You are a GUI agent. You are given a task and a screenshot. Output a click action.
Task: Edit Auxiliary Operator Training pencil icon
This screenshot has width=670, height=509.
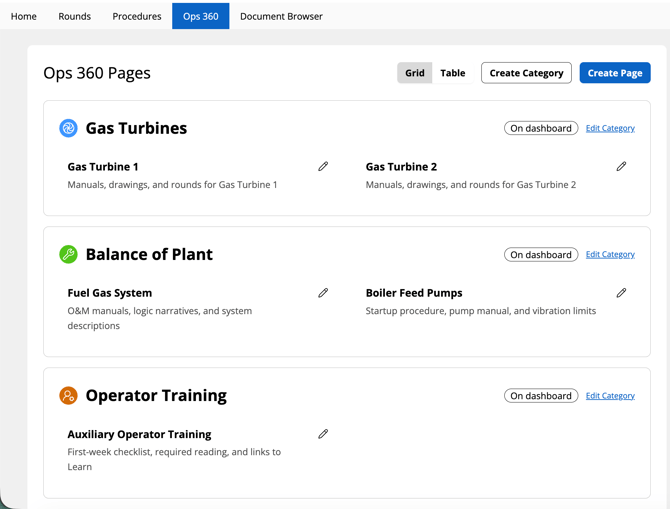pos(323,434)
